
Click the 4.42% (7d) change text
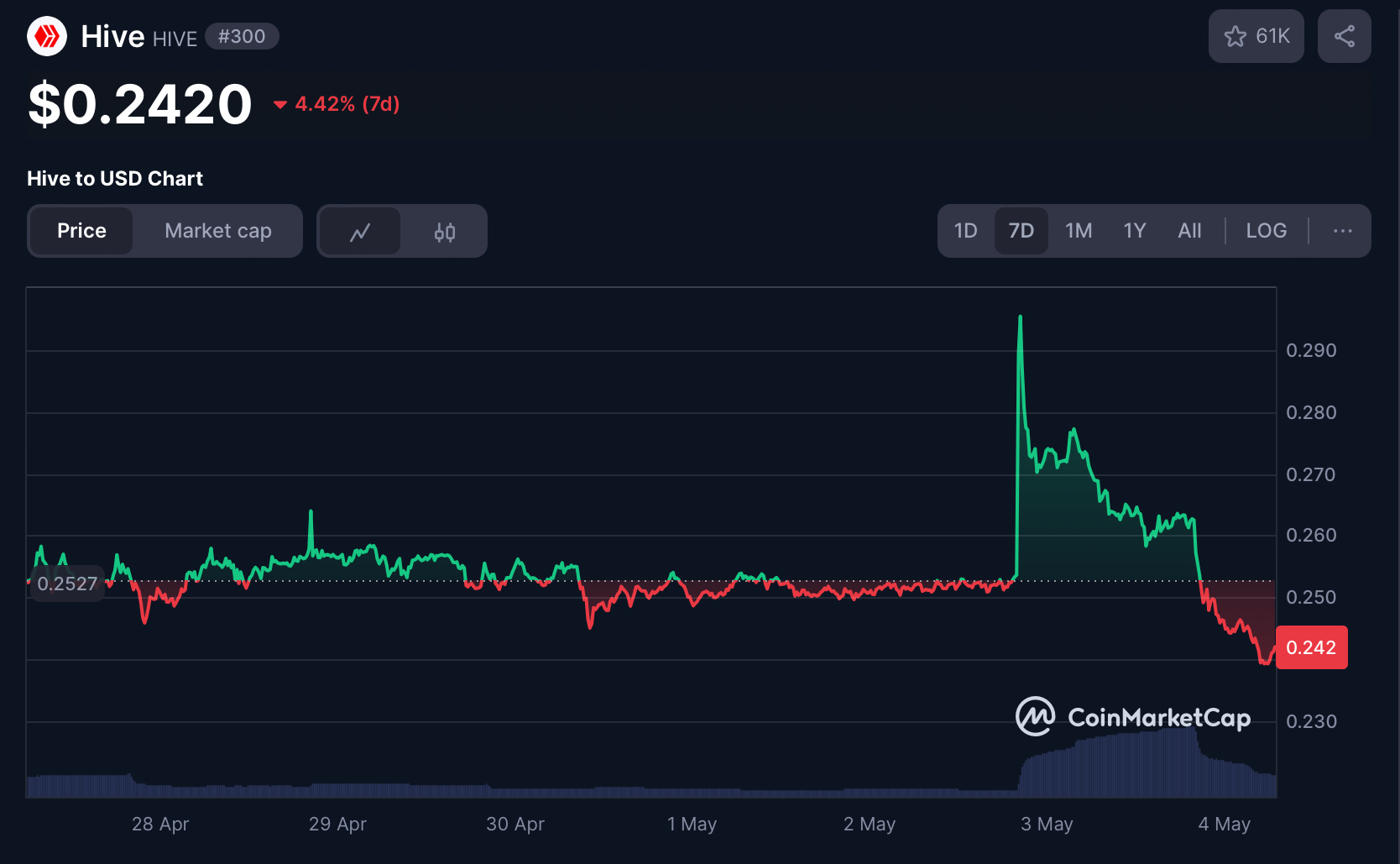347,104
